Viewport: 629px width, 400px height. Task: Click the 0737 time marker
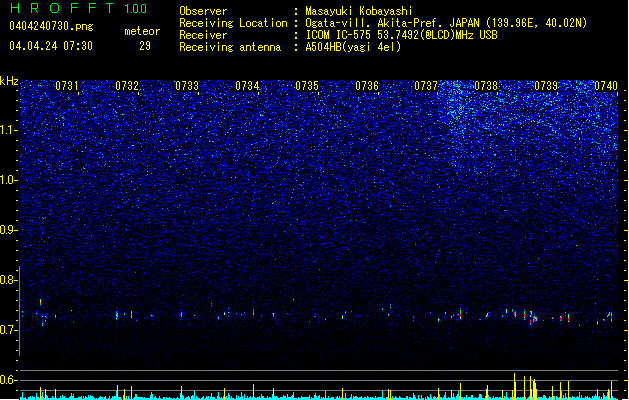coord(426,86)
